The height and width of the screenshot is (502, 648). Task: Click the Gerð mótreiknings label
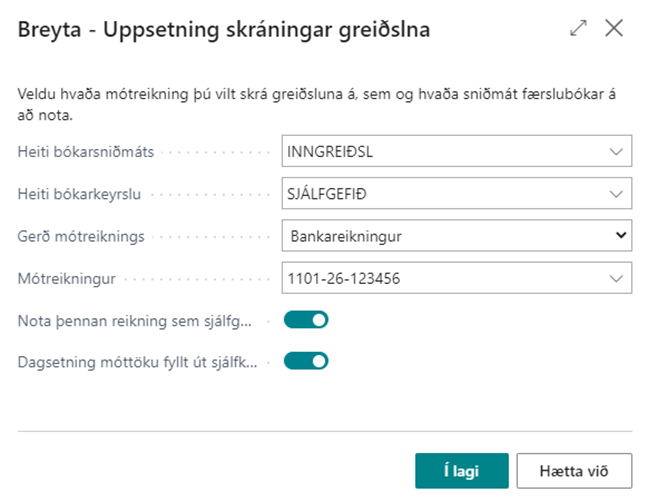81,237
